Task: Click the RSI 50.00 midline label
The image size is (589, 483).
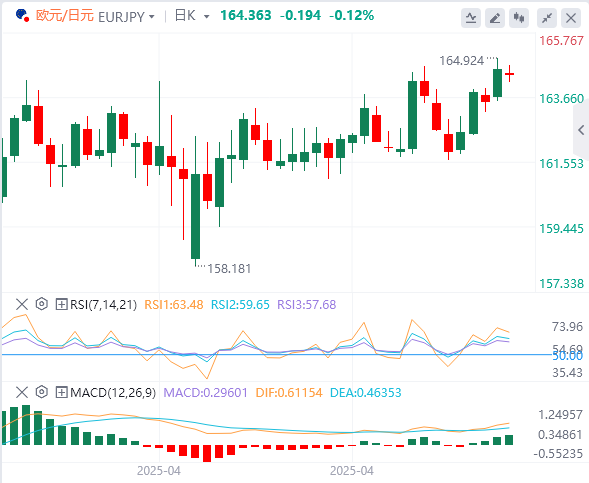Action: [567, 356]
